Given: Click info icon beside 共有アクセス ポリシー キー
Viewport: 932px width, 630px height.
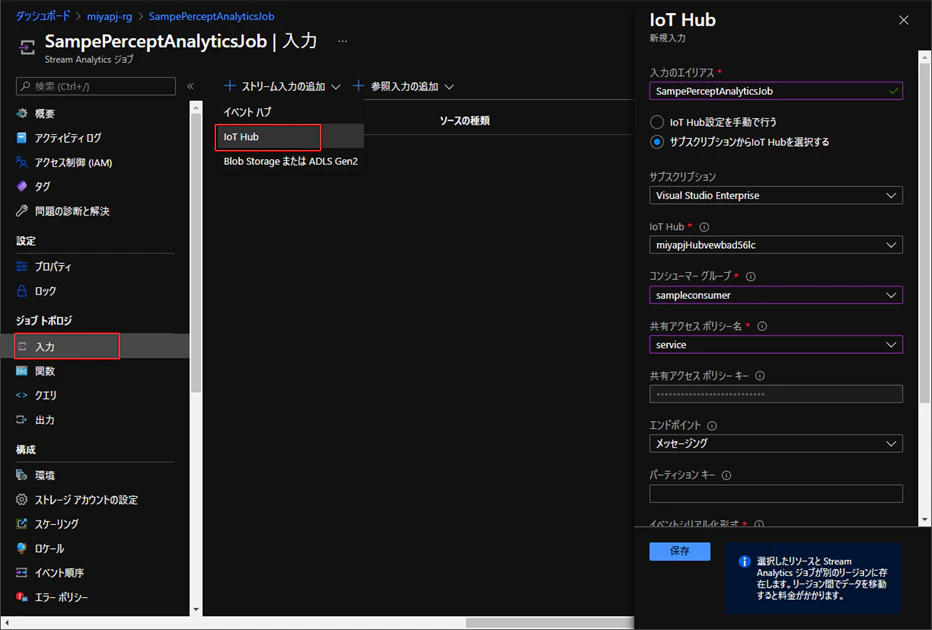Looking at the screenshot, I should 760,376.
